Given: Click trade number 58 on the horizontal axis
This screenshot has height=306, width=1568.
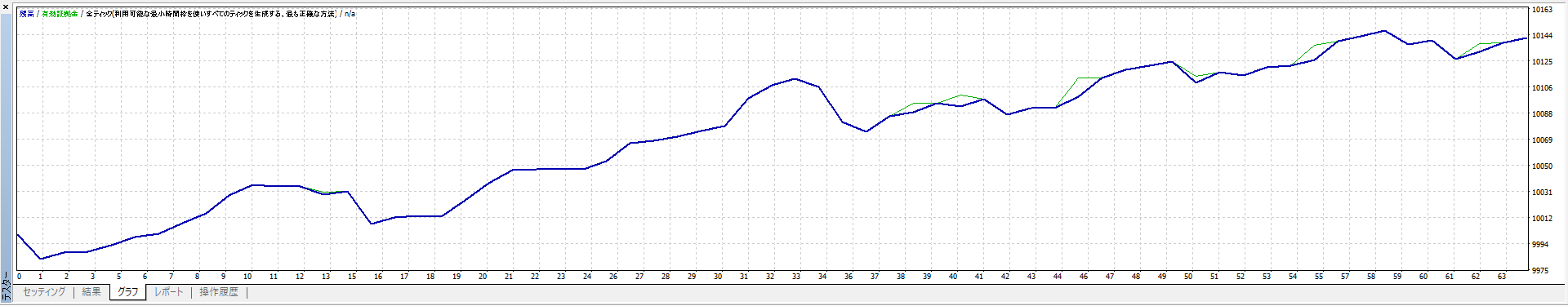Looking at the screenshot, I should pos(1371,277).
